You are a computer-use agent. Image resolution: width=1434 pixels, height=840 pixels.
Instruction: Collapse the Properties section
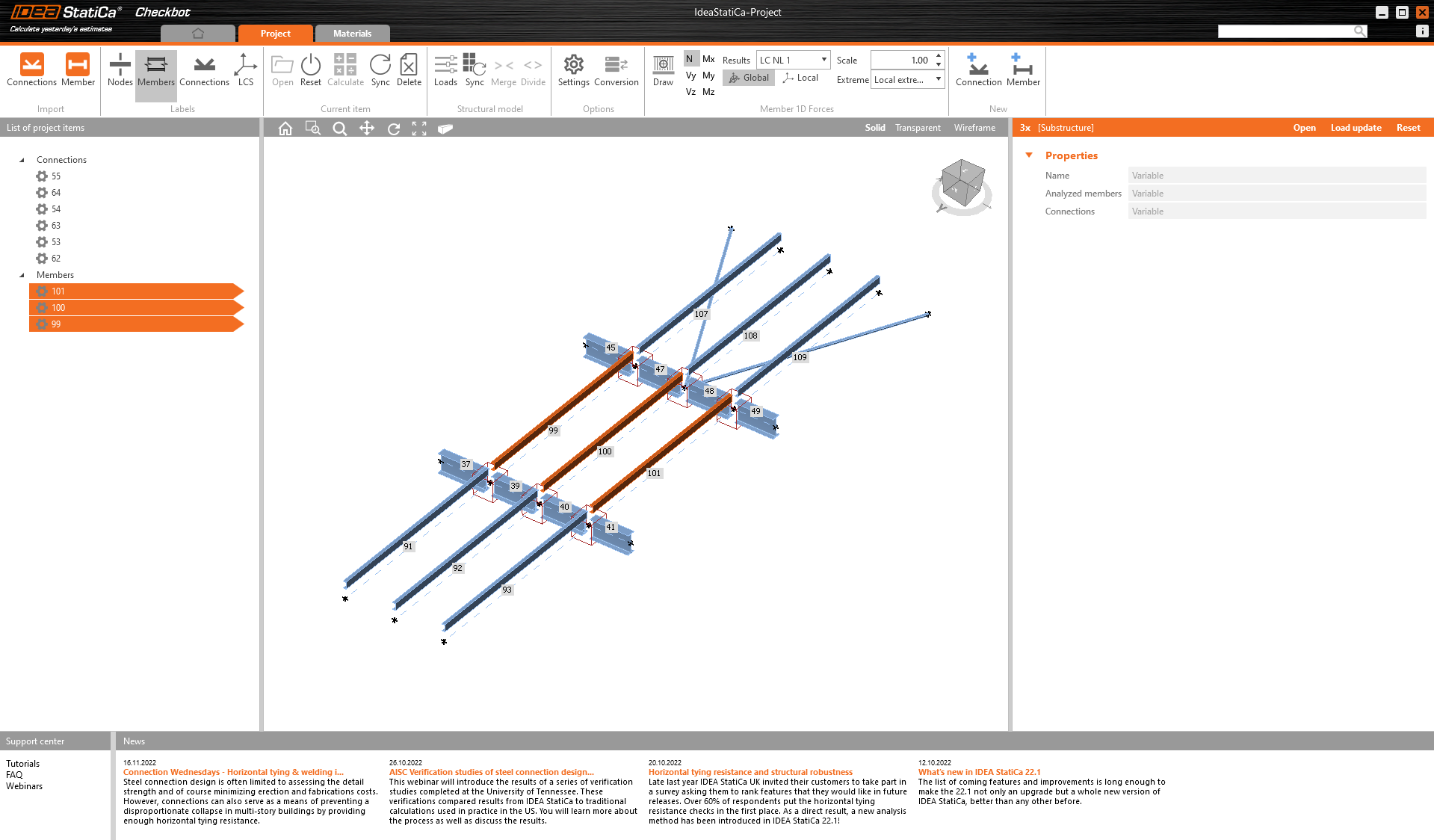1029,155
